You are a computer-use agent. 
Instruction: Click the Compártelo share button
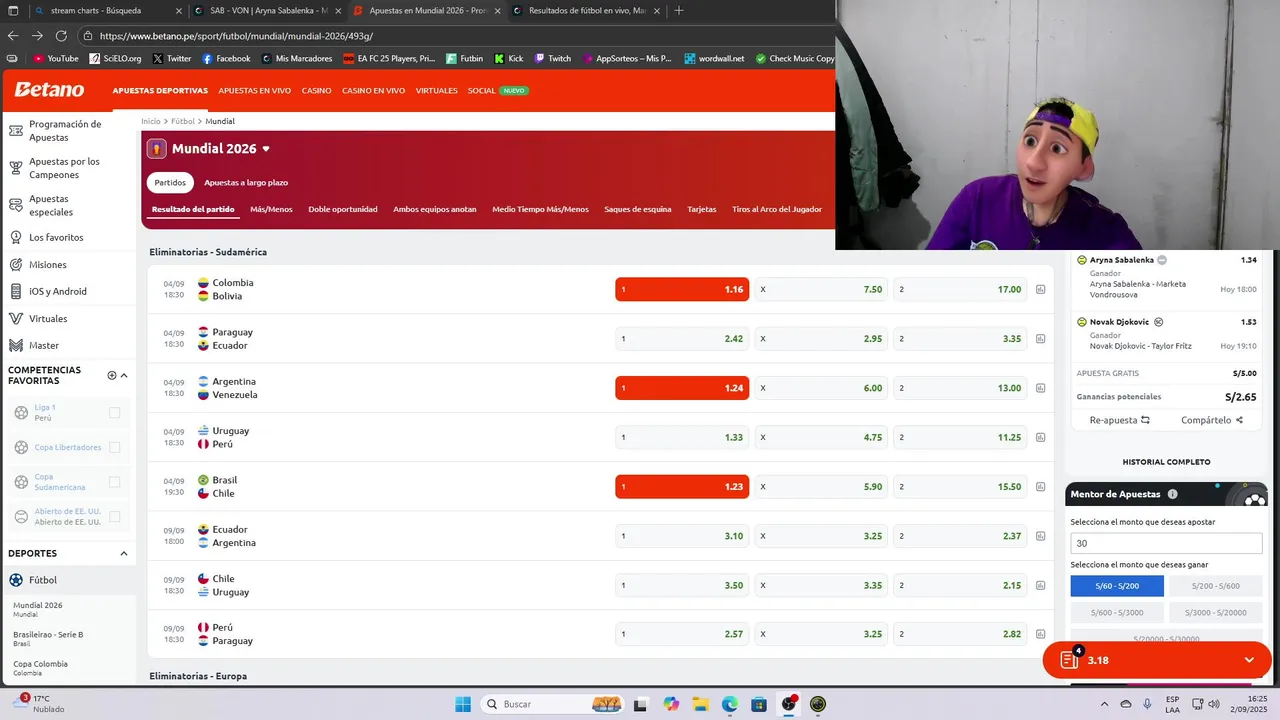coord(1212,420)
